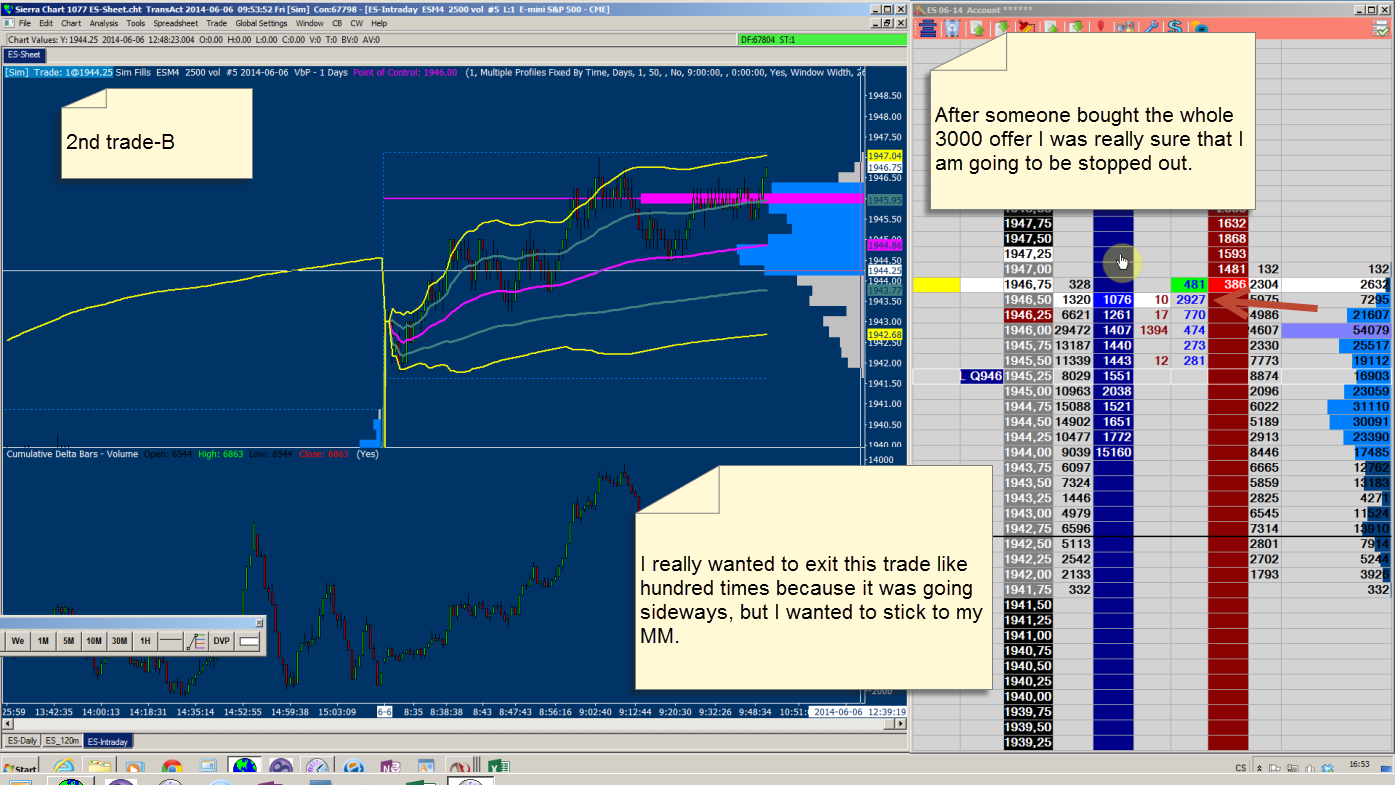This screenshot has width=1395, height=785.
Task: Select the rectangle drawing tool in floating toolbar
Action: point(249,641)
